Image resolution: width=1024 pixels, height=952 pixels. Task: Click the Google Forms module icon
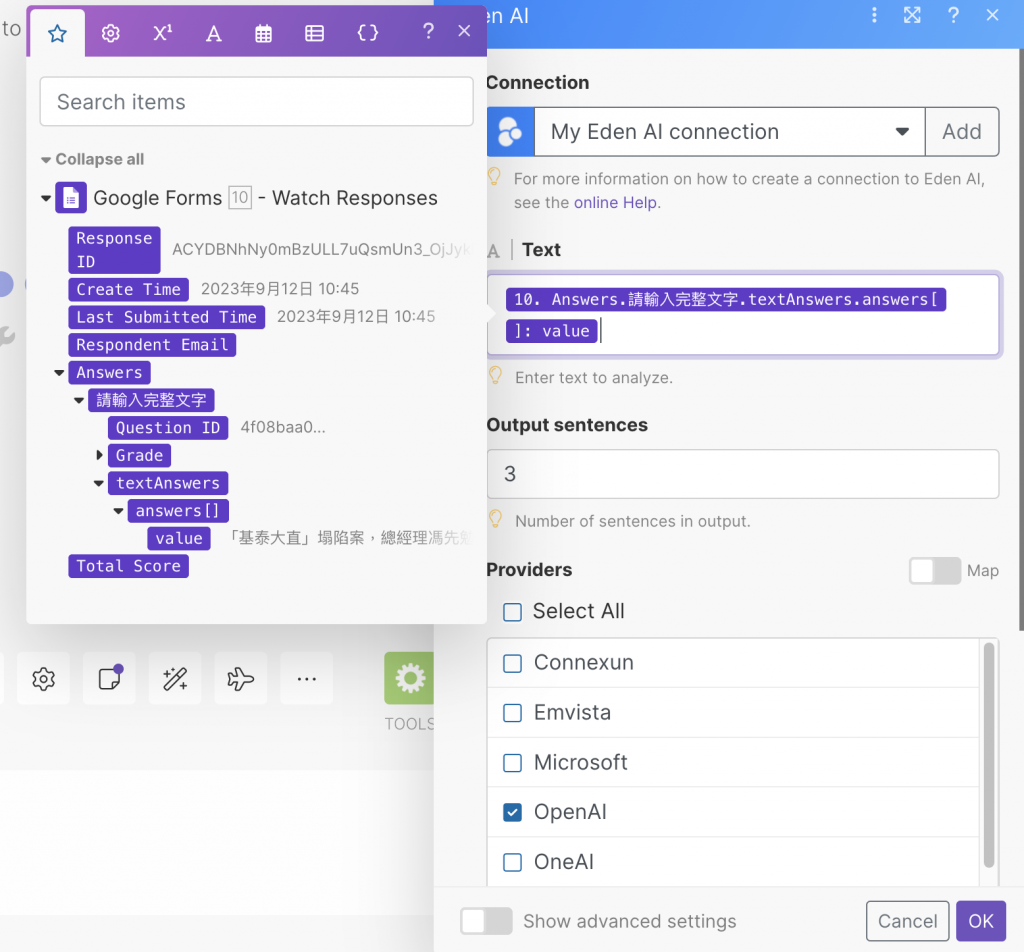71,197
